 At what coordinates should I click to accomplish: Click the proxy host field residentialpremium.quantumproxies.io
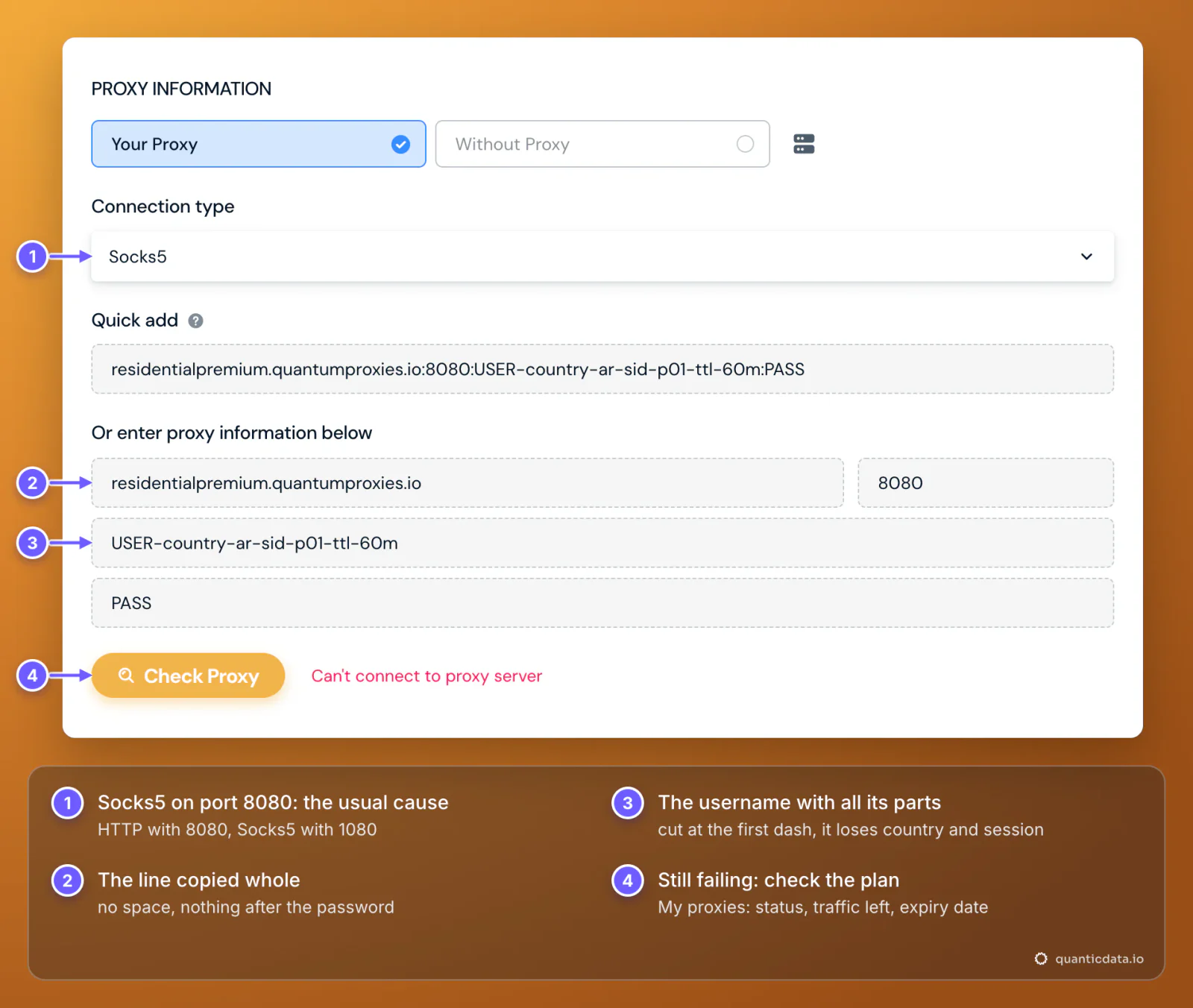[x=468, y=483]
